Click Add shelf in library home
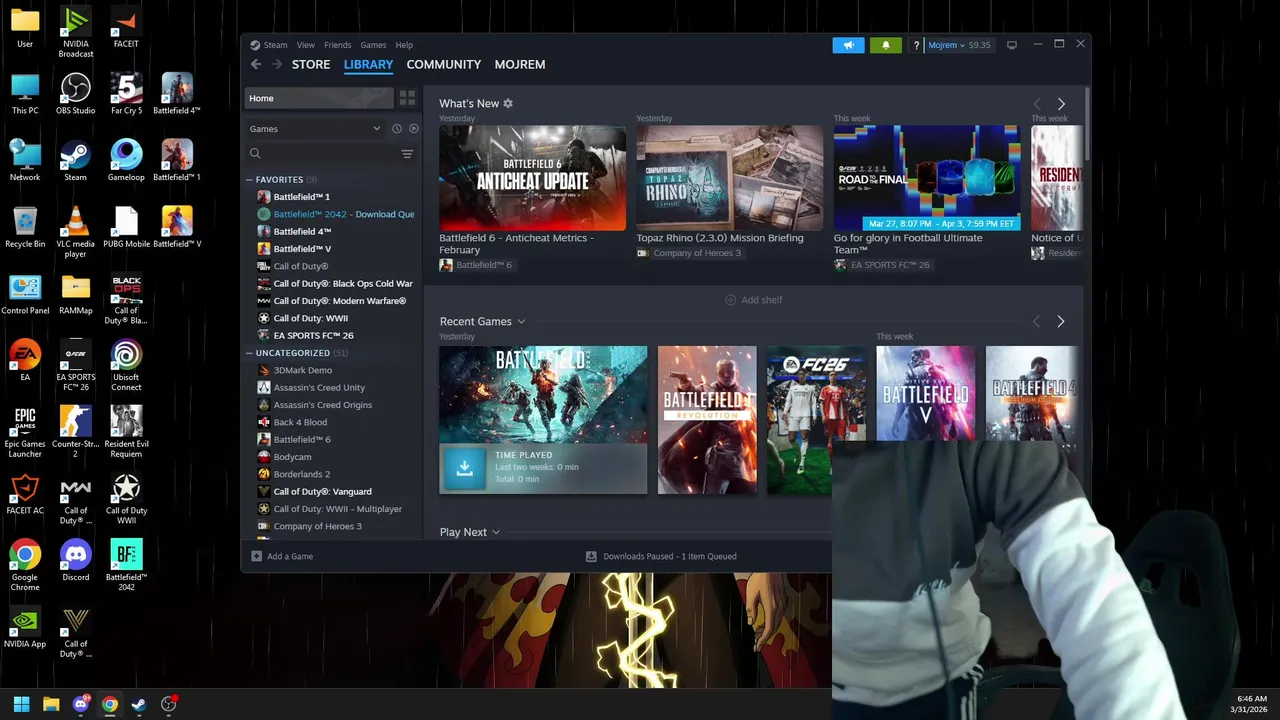 [x=754, y=300]
